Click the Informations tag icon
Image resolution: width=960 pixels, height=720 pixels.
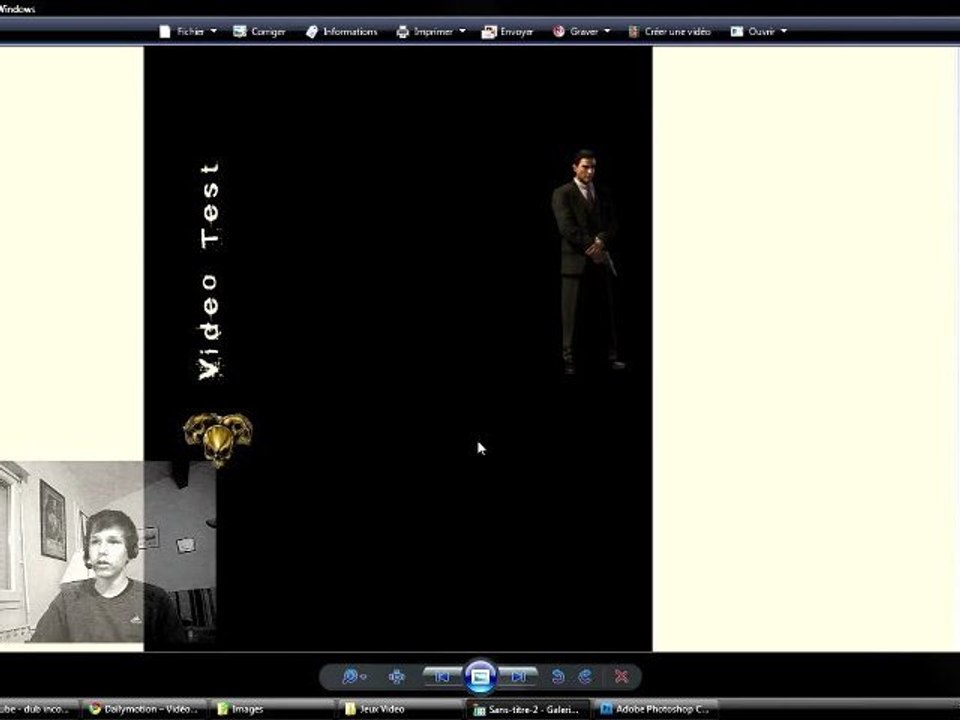pyautogui.click(x=312, y=31)
